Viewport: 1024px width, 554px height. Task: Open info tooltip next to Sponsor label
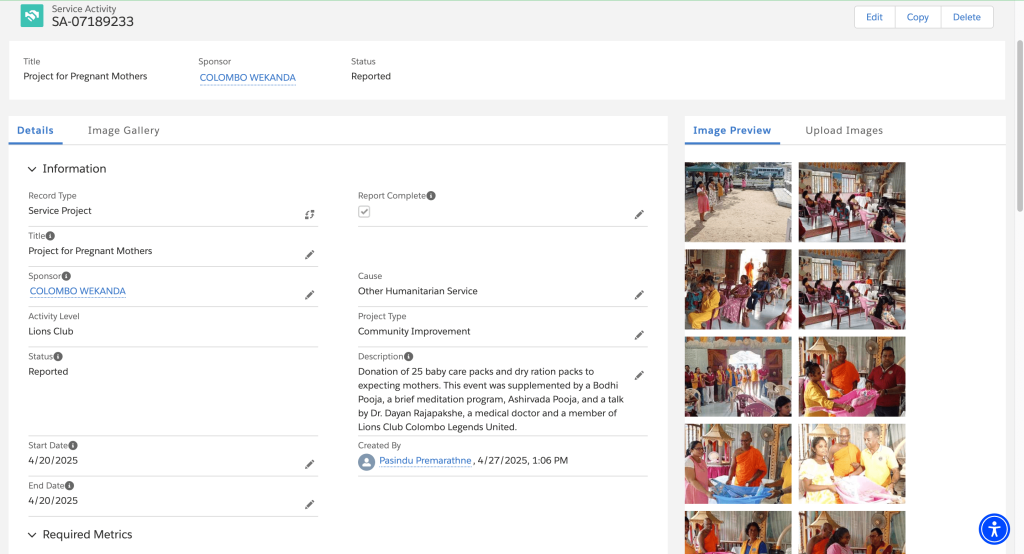point(66,276)
